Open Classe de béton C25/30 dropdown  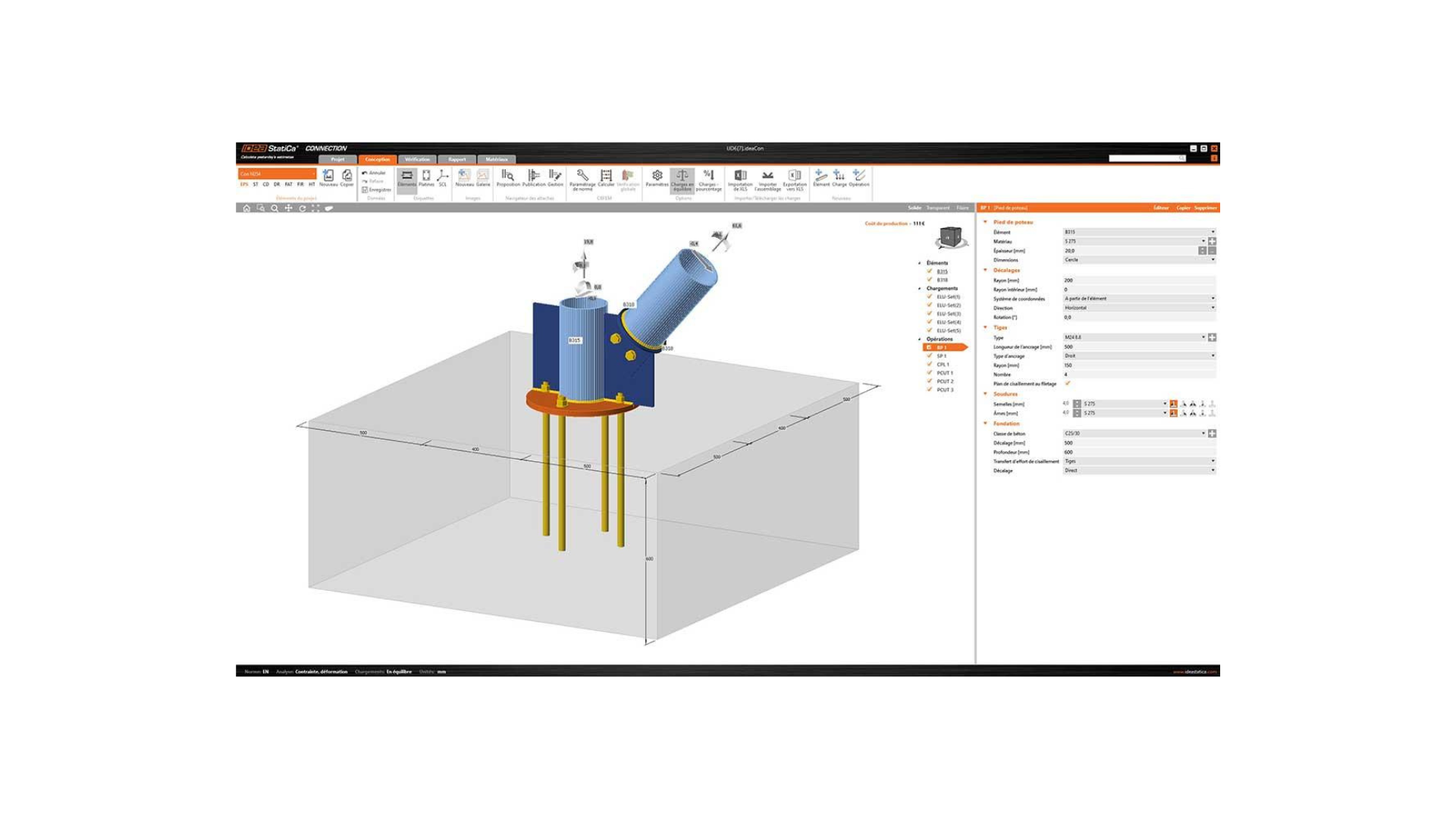pyautogui.click(x=1133, y=434)
